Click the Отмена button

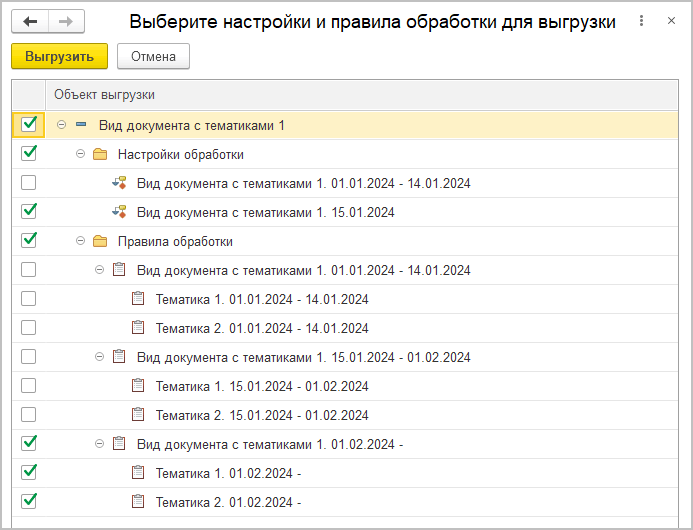[x=153, y=57]
